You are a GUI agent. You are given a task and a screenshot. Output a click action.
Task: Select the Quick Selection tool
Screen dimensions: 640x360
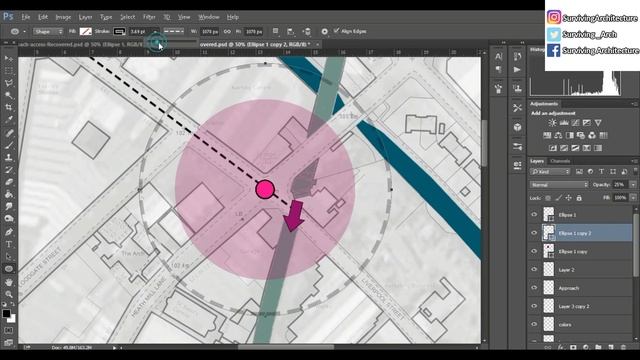click(x=9, y=95)
